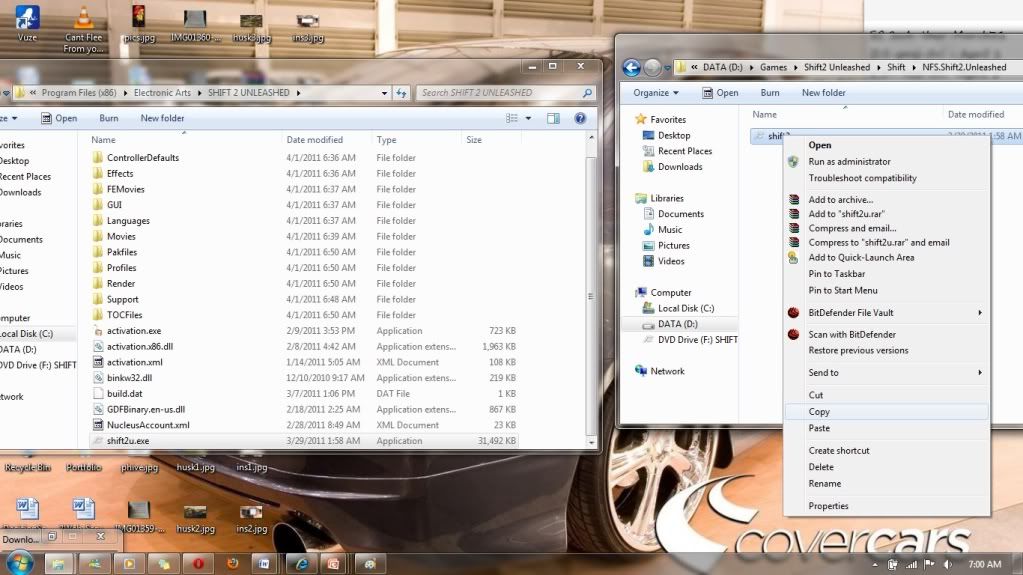Open Downloads in the right navigation pane

(673, 166)
